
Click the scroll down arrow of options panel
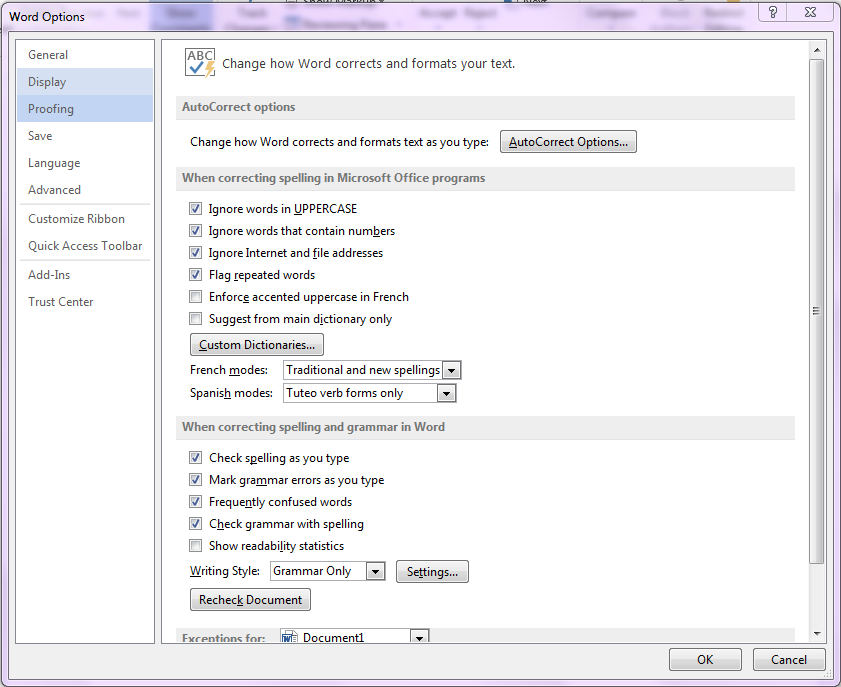(x=816, y=633)
